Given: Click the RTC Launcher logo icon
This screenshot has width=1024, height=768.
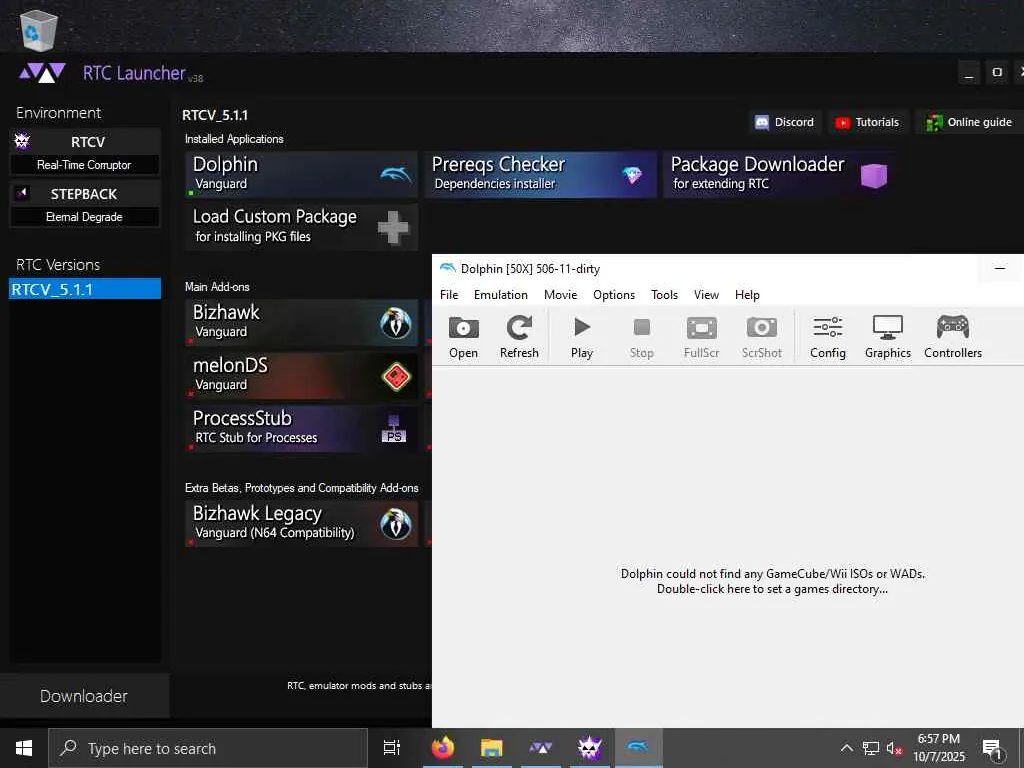Looking at the screenshot, I should coord(42,73).
